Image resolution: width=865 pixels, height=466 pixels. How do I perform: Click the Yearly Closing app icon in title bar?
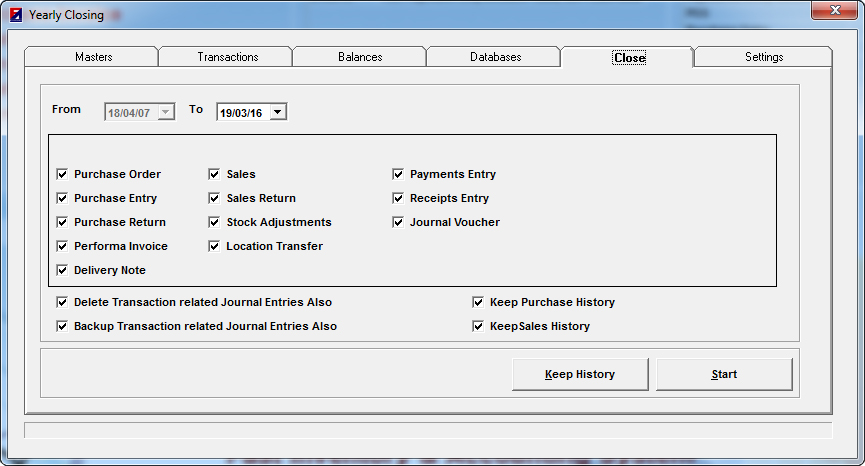(x=15, y=15)
